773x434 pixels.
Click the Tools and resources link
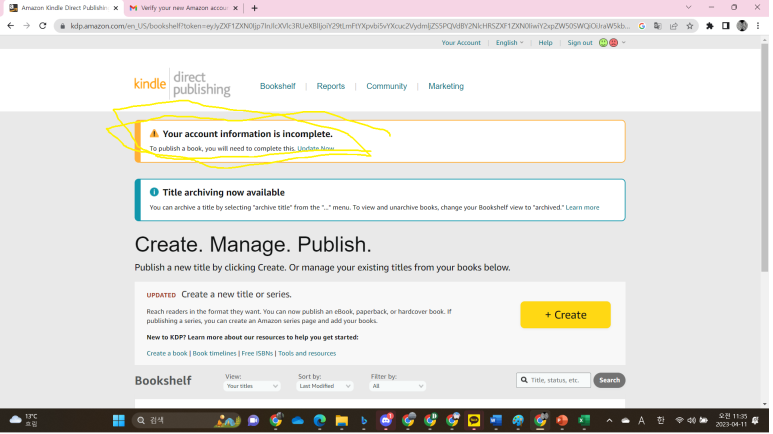307,354
